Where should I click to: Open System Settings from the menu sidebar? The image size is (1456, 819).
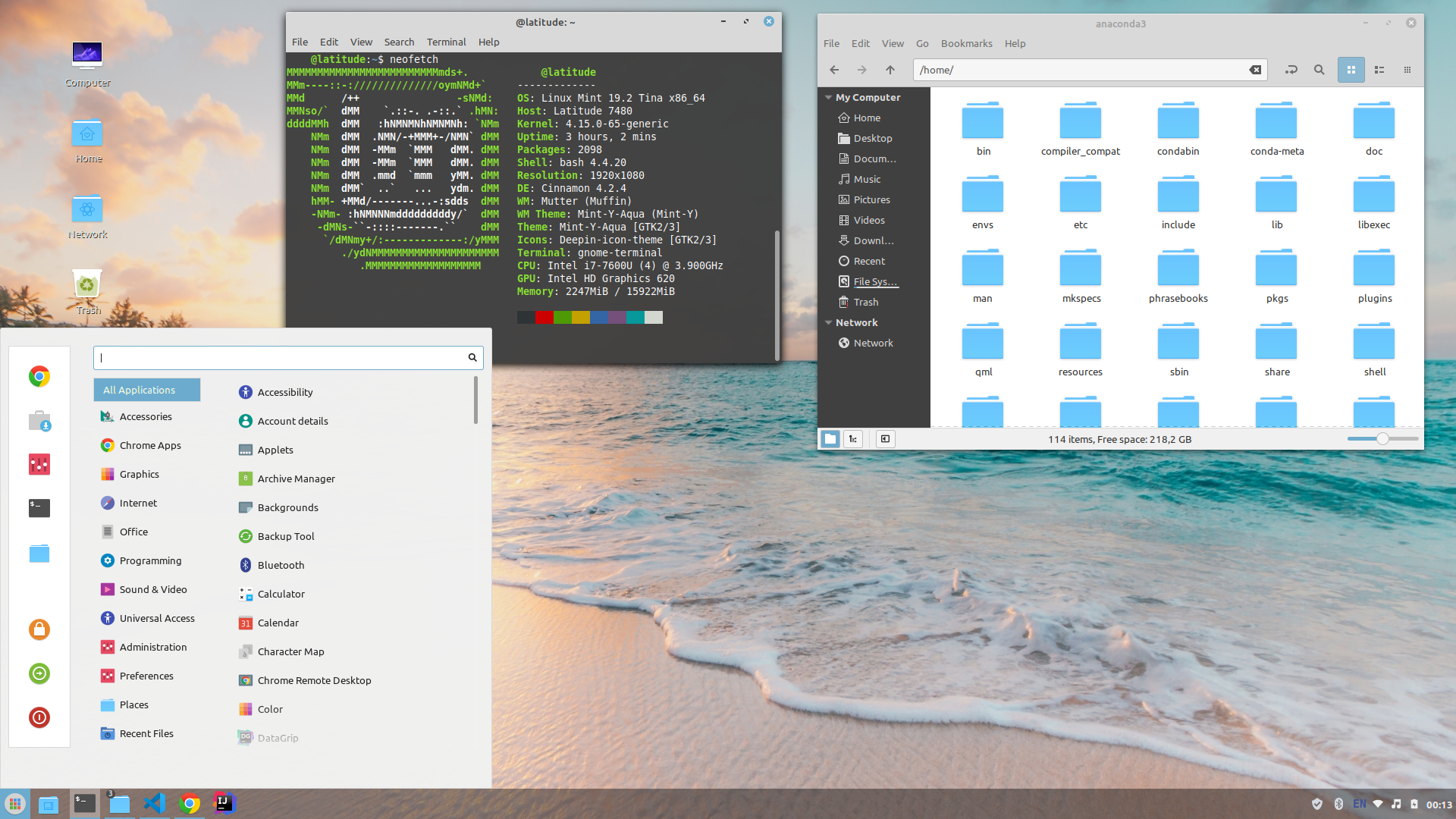[39, 464]
